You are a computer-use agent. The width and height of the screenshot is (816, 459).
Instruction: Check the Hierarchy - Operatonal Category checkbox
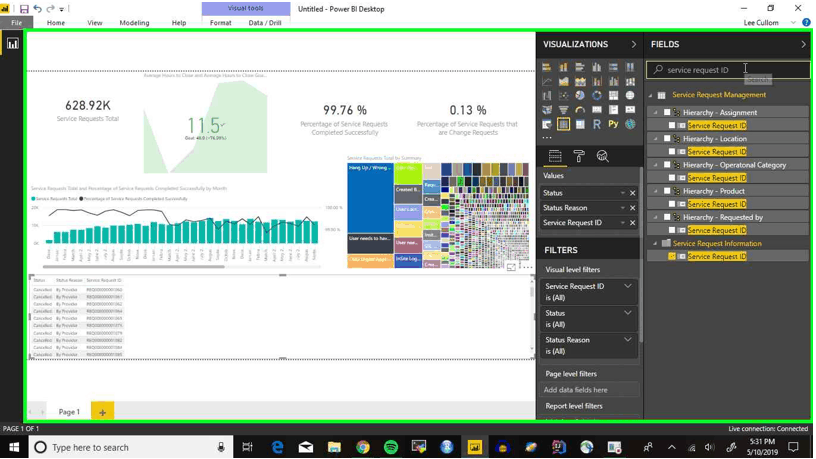(667, 165)
